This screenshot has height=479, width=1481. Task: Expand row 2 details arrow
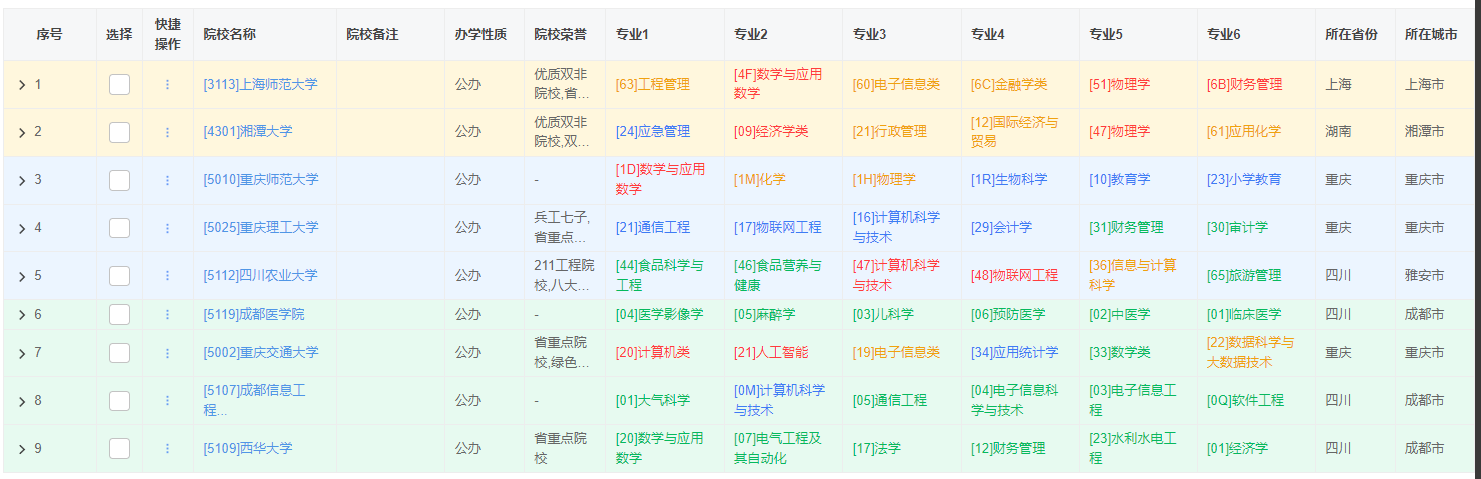point(22,132)
